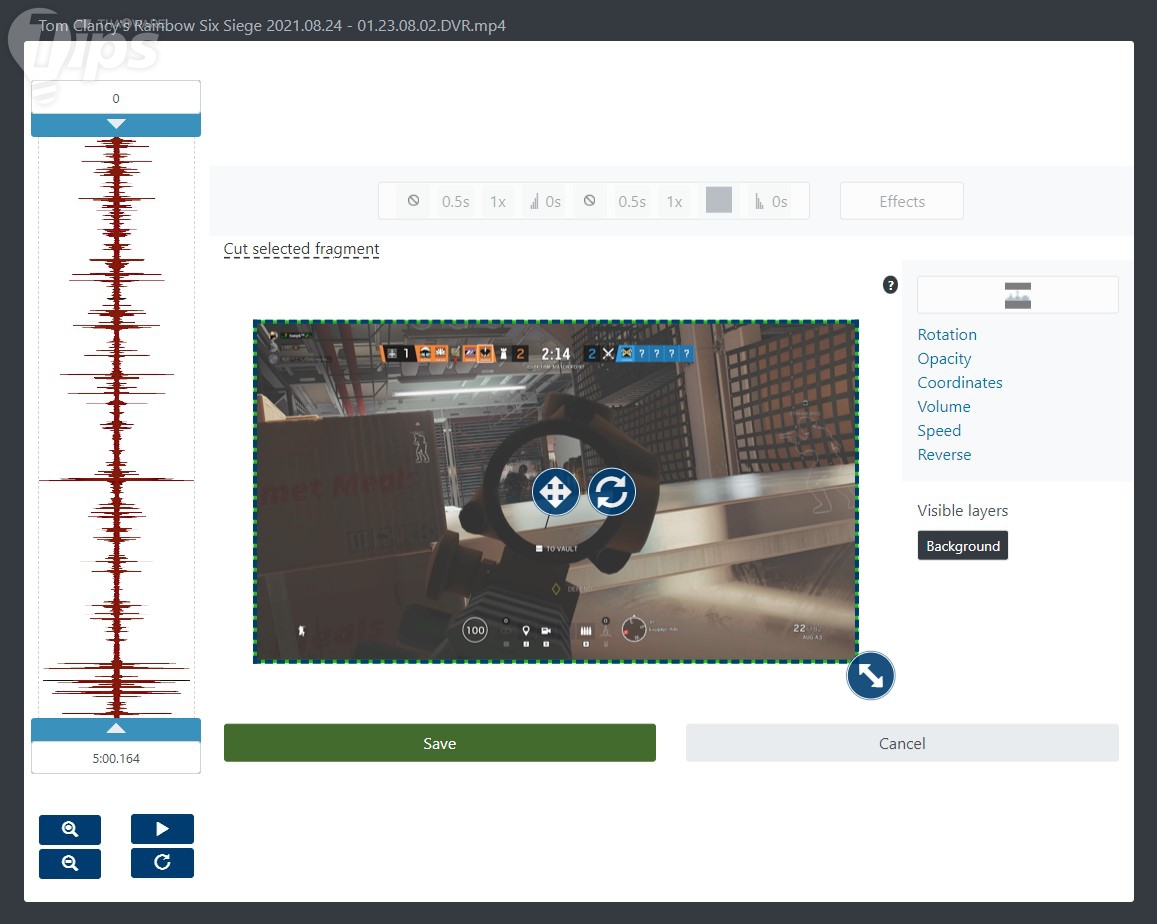Click the video preview frame
The image size is (1157, 924).
[x=556, y=492]
